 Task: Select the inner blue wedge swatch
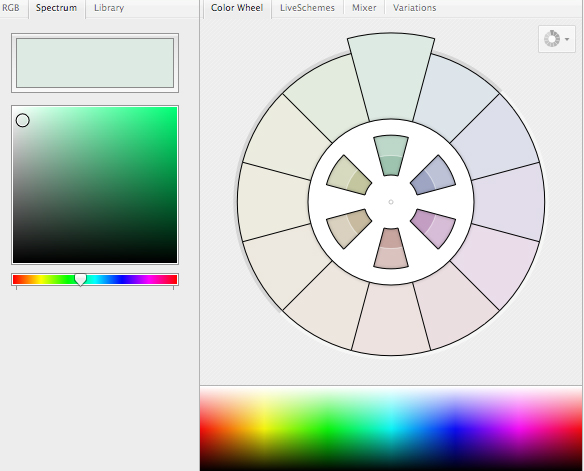pos(433,176)
